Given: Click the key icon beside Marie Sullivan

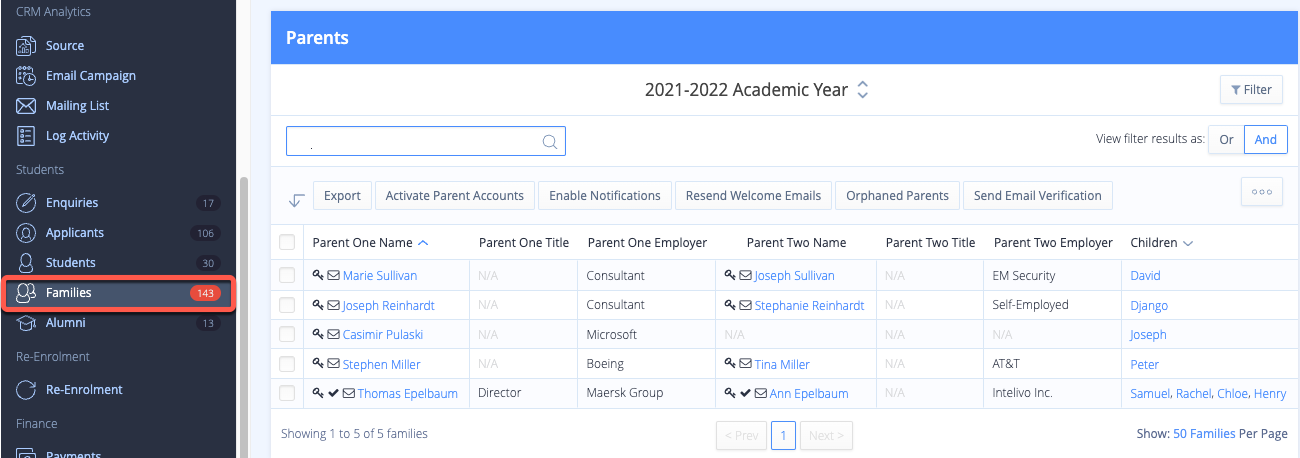Looking at the screenshot, I should pyautogui.click(x=318, y=275).
